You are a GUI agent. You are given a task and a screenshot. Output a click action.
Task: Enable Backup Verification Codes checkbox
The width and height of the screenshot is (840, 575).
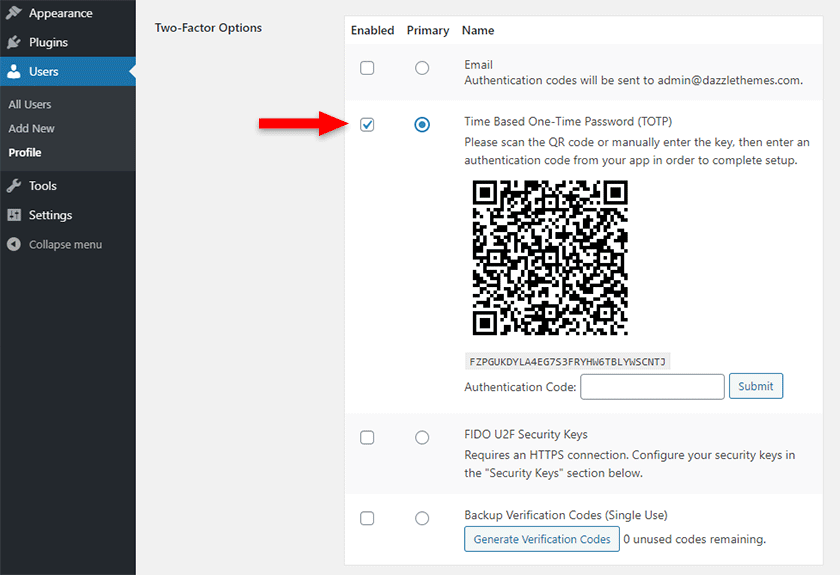tap(367, 518)
